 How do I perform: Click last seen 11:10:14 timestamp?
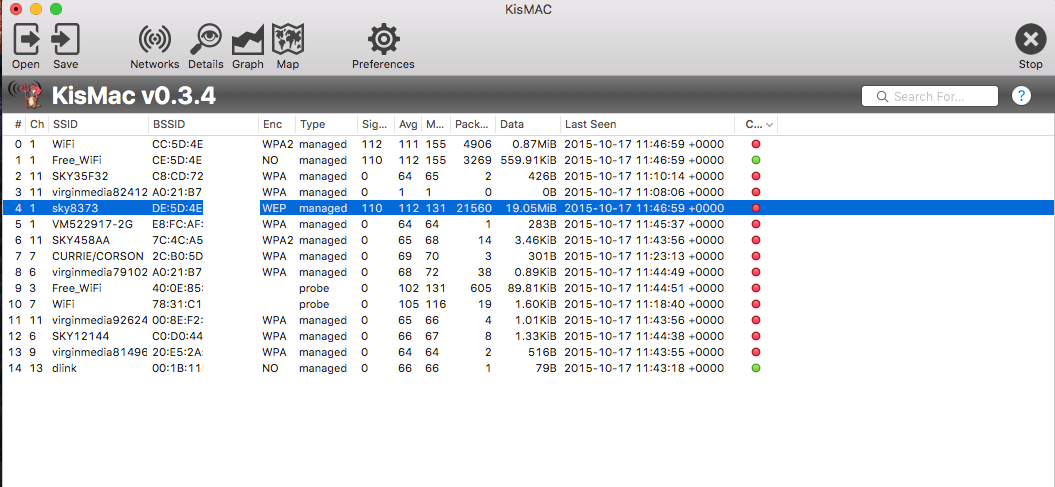coord(644,176)
